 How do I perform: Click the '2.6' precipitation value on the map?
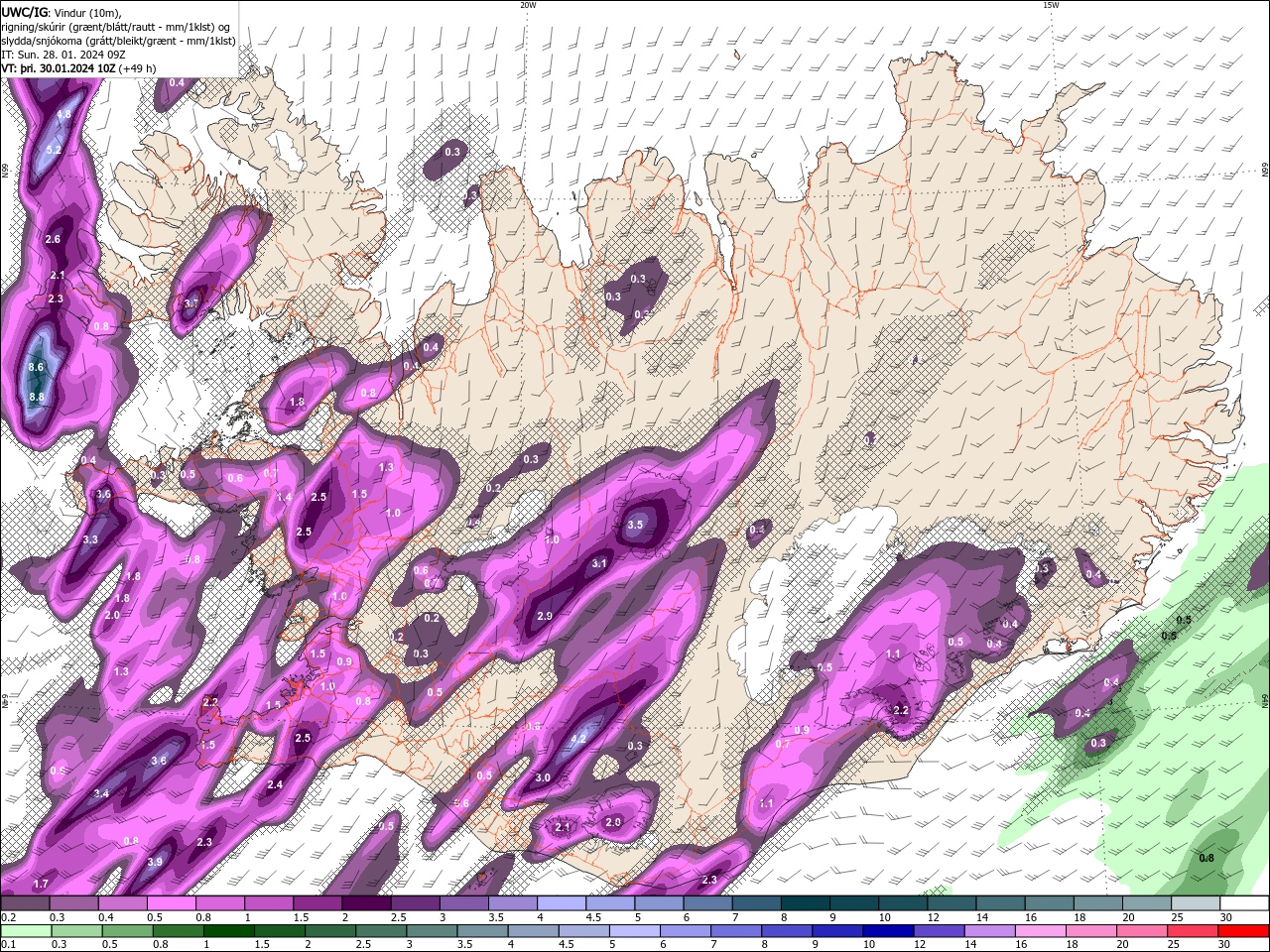[54, 239]
